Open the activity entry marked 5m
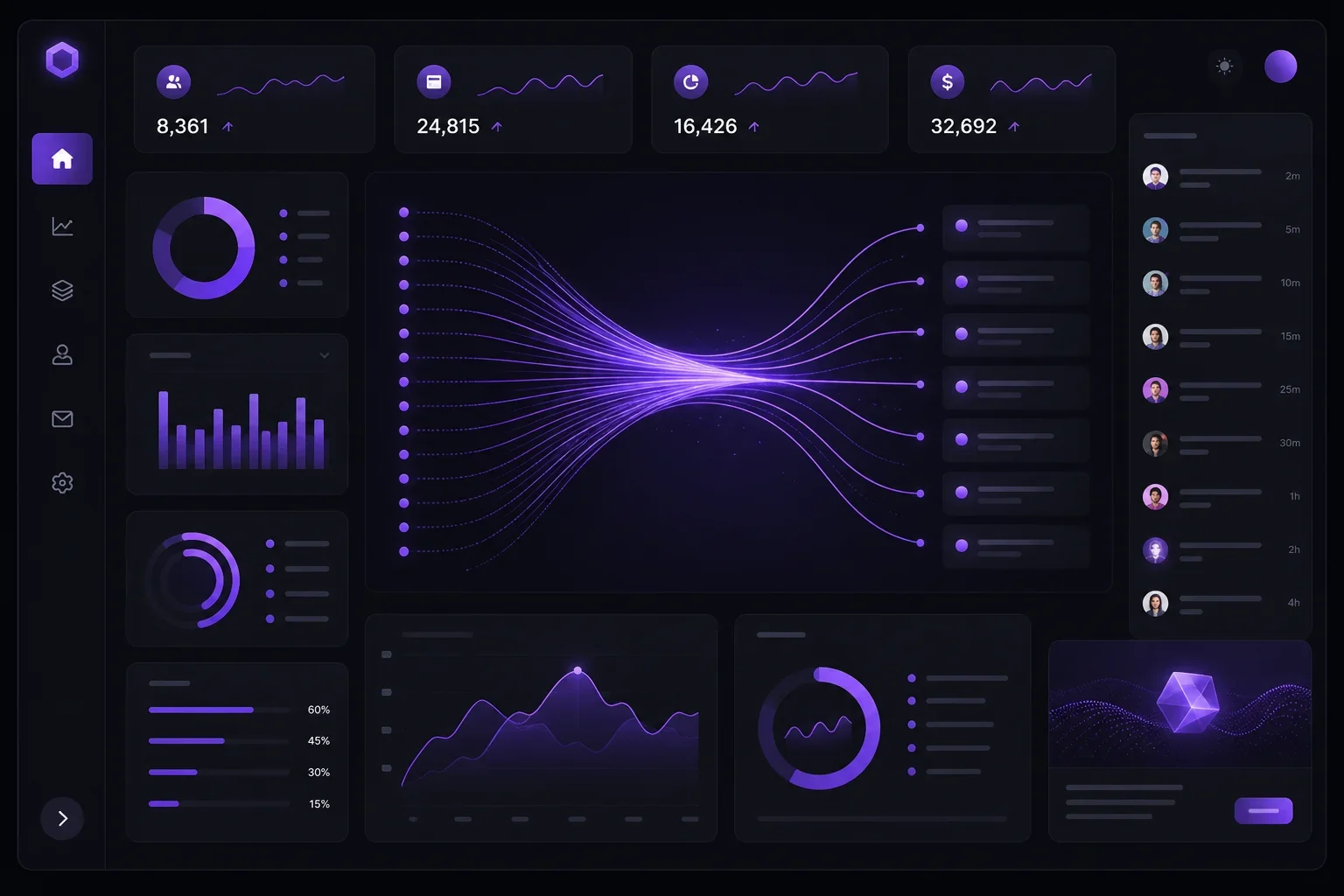Screen dimensions: 1344x896 click(x=1221, y=230)
